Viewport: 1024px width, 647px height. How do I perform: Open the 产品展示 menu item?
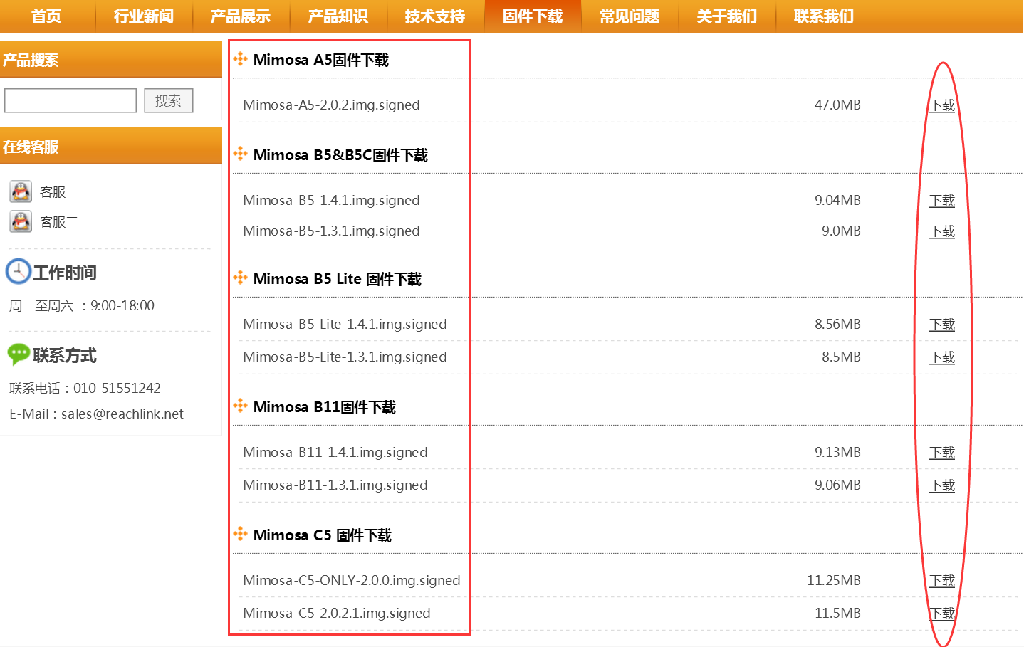[241, 16]
